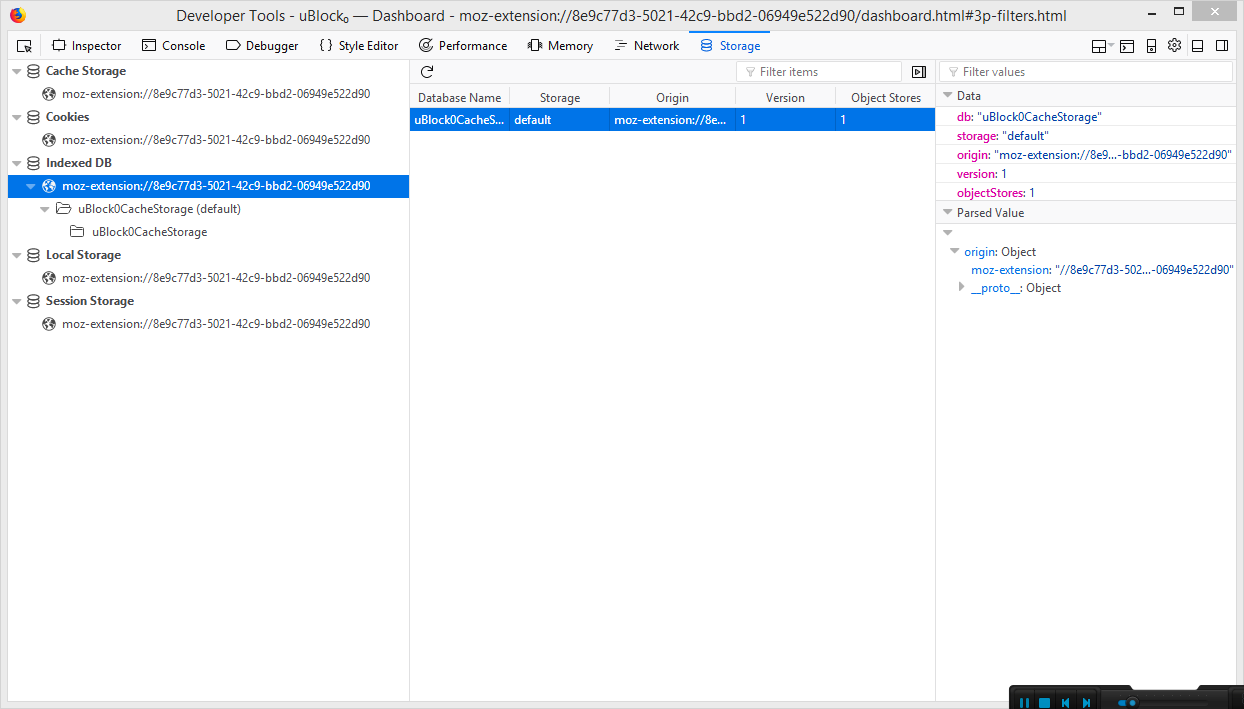Open the toolbox settings gear
The image size is (1244, 709).
click(x=1174, y=46)
